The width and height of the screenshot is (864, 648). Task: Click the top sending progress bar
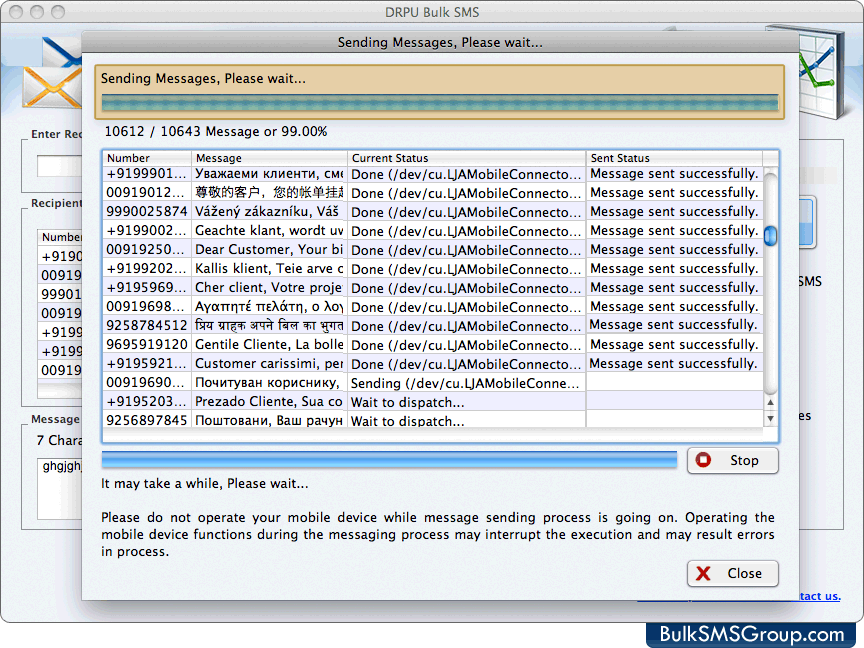(440, 102)
